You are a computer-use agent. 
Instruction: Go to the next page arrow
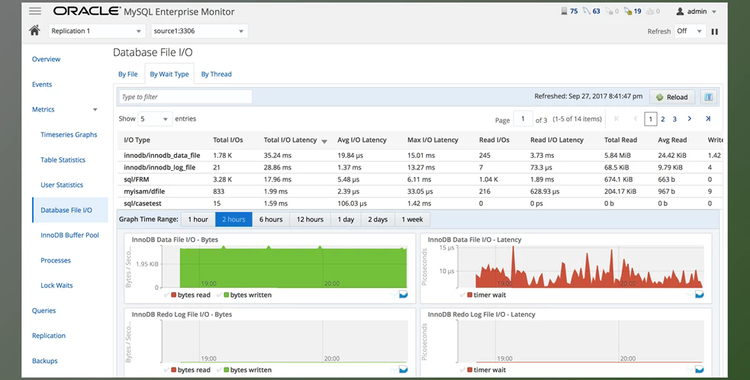pyautogui.click(x=689, y=119)
